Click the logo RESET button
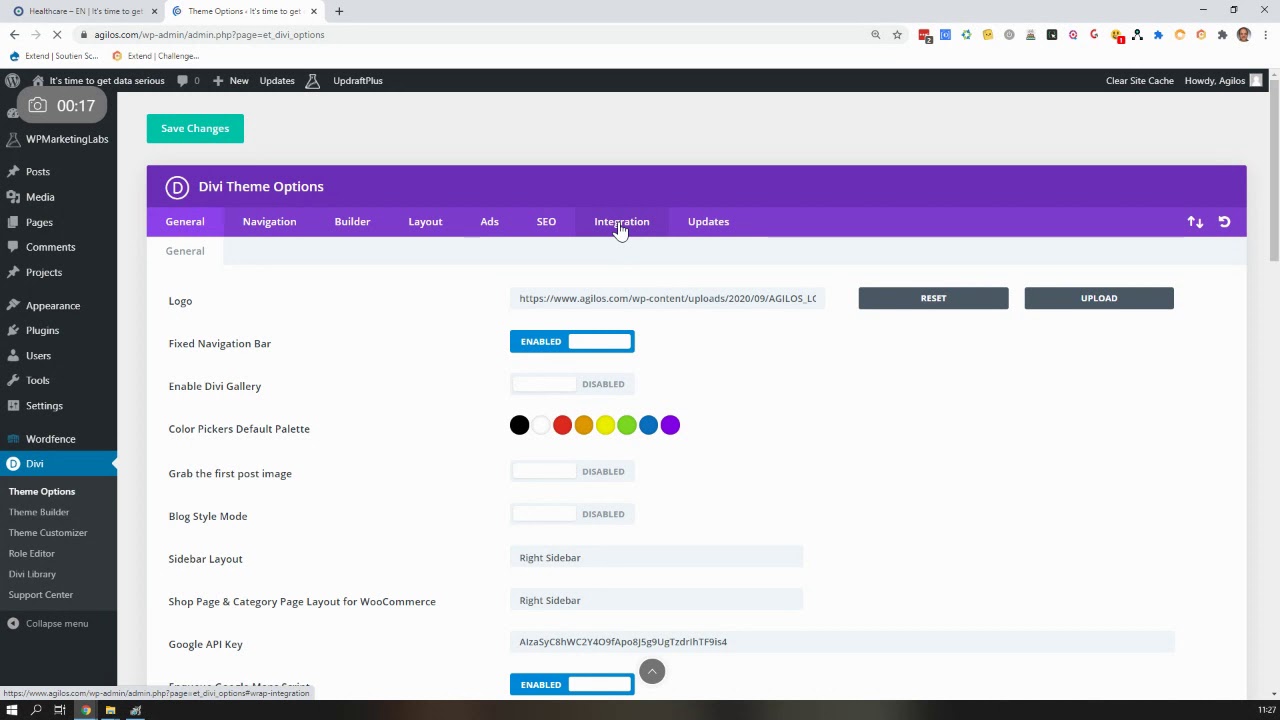Viewport: 1280px width, 720px height. pyautogui.click(x=933, y=298)
